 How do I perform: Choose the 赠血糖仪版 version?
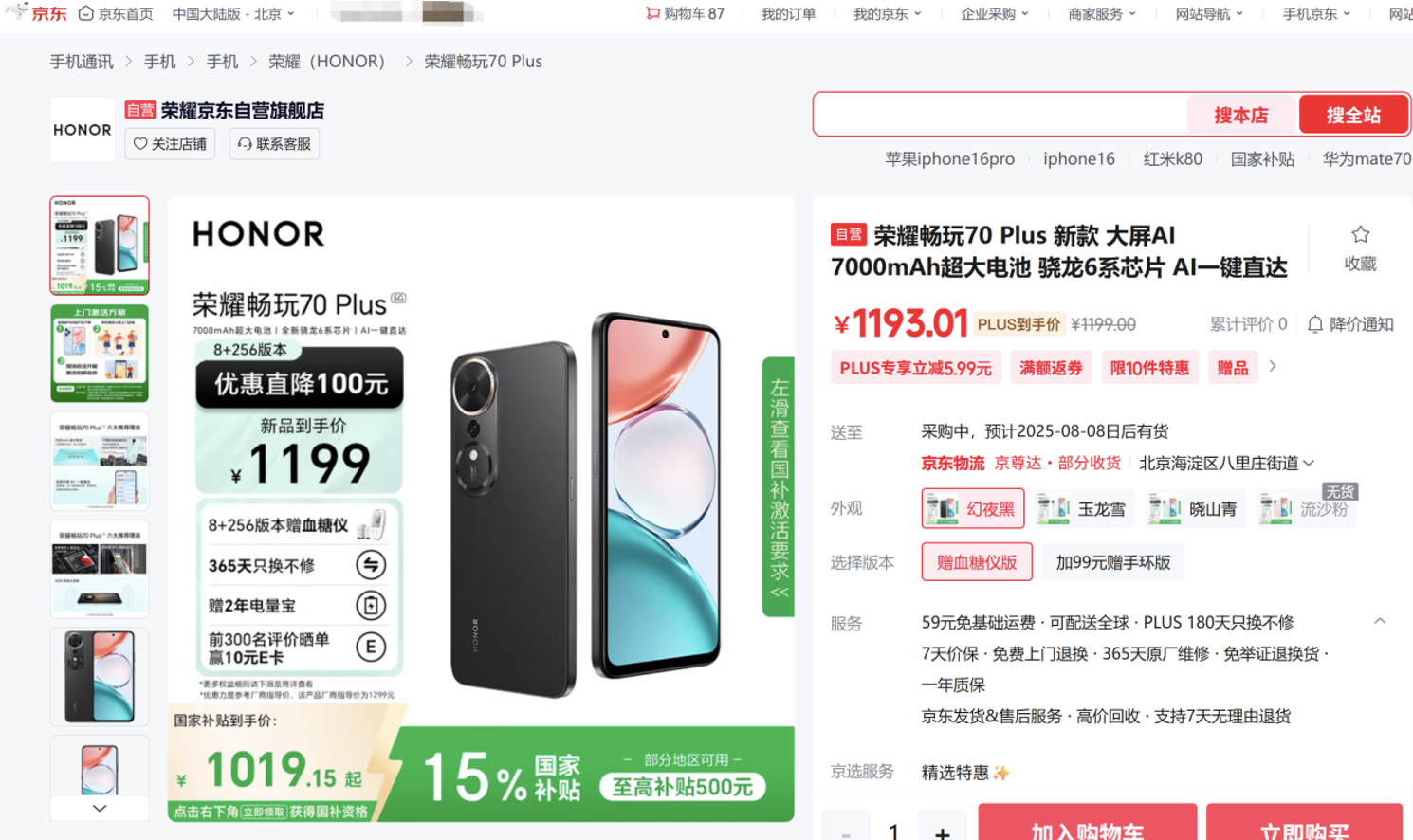(977, 562)
